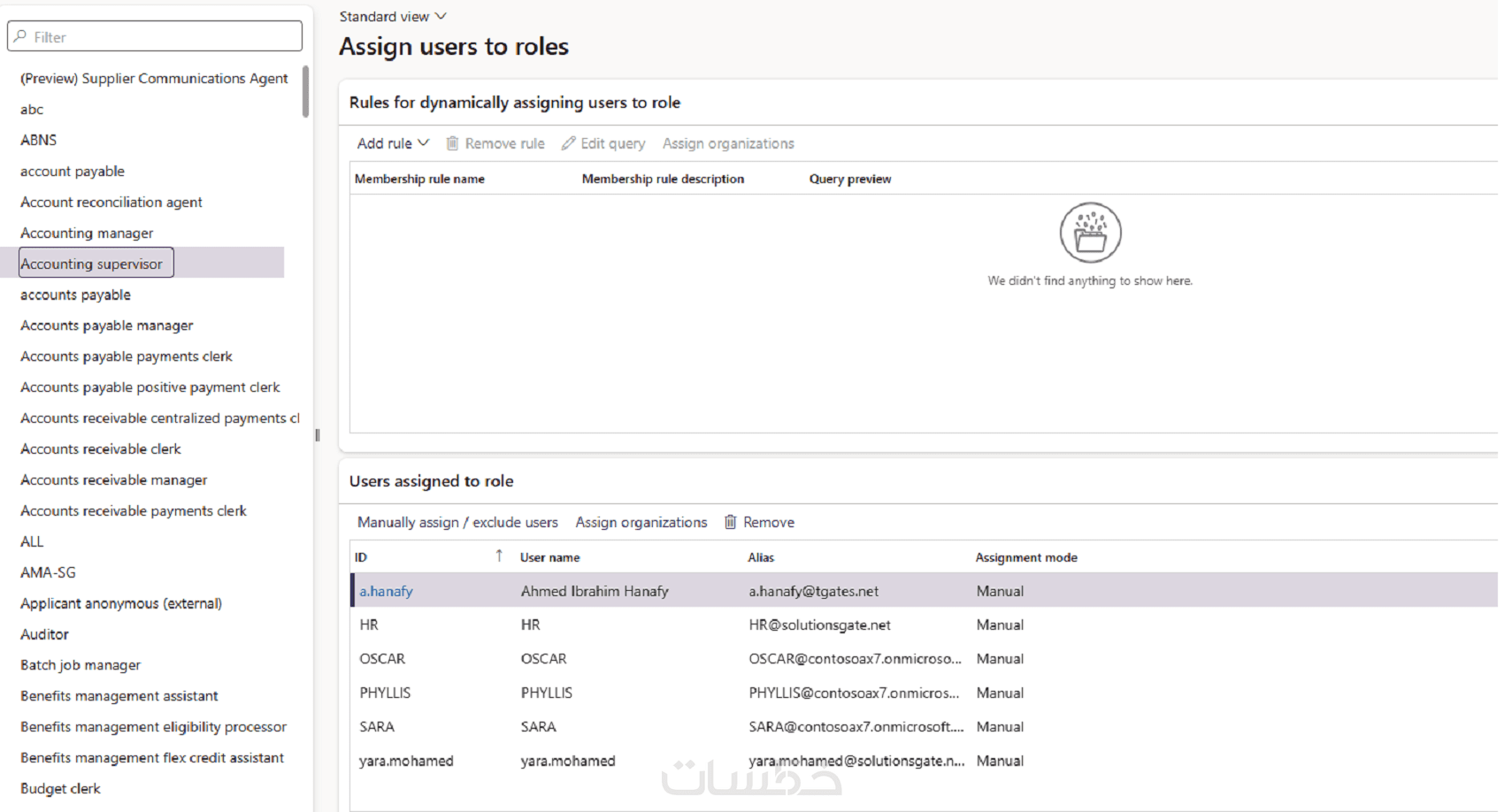Viewport: 1504px width, 812px height.
Task: Select the Accounts payable manager role
Action: (x=106, y=326)
